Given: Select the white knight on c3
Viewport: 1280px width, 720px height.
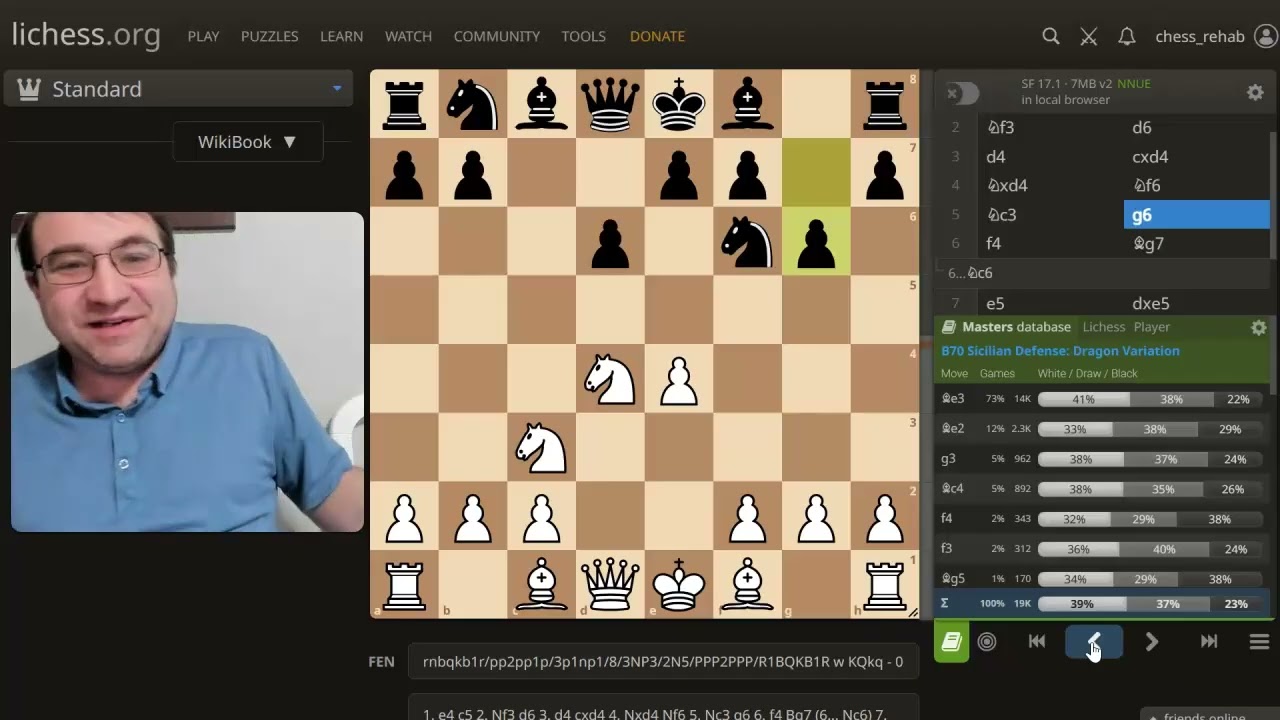Looking at the screenshot, I should [x=542, y=447].
